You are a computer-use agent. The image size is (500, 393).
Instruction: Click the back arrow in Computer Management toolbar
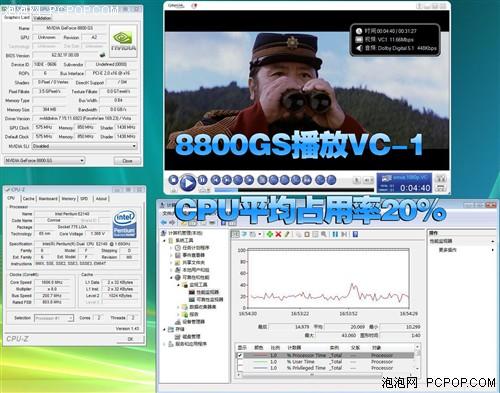click(164, 222)
